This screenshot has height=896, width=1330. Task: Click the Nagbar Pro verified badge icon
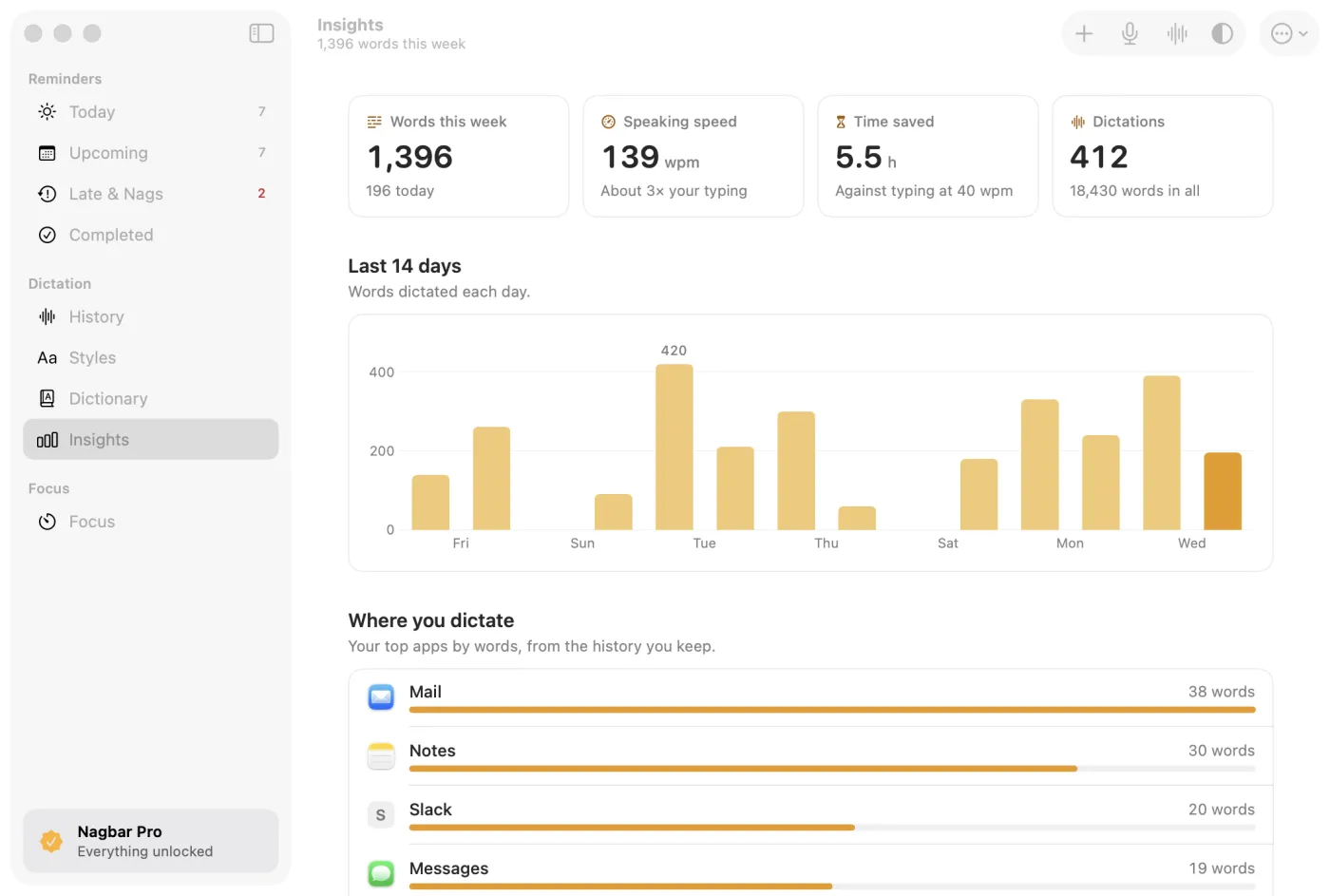(x=51, y=841)
